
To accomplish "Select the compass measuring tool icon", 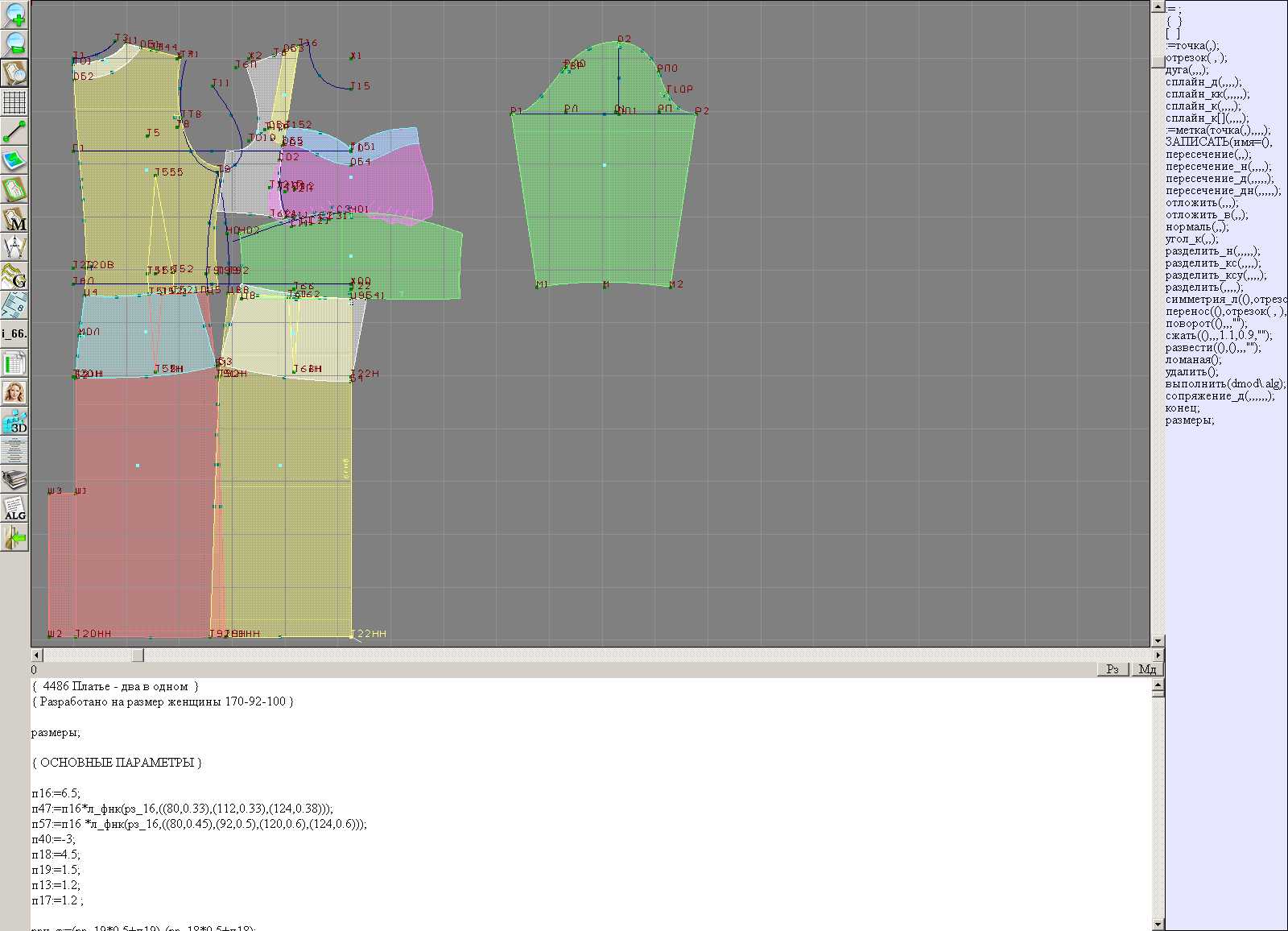I will click(x=14, y=248).
